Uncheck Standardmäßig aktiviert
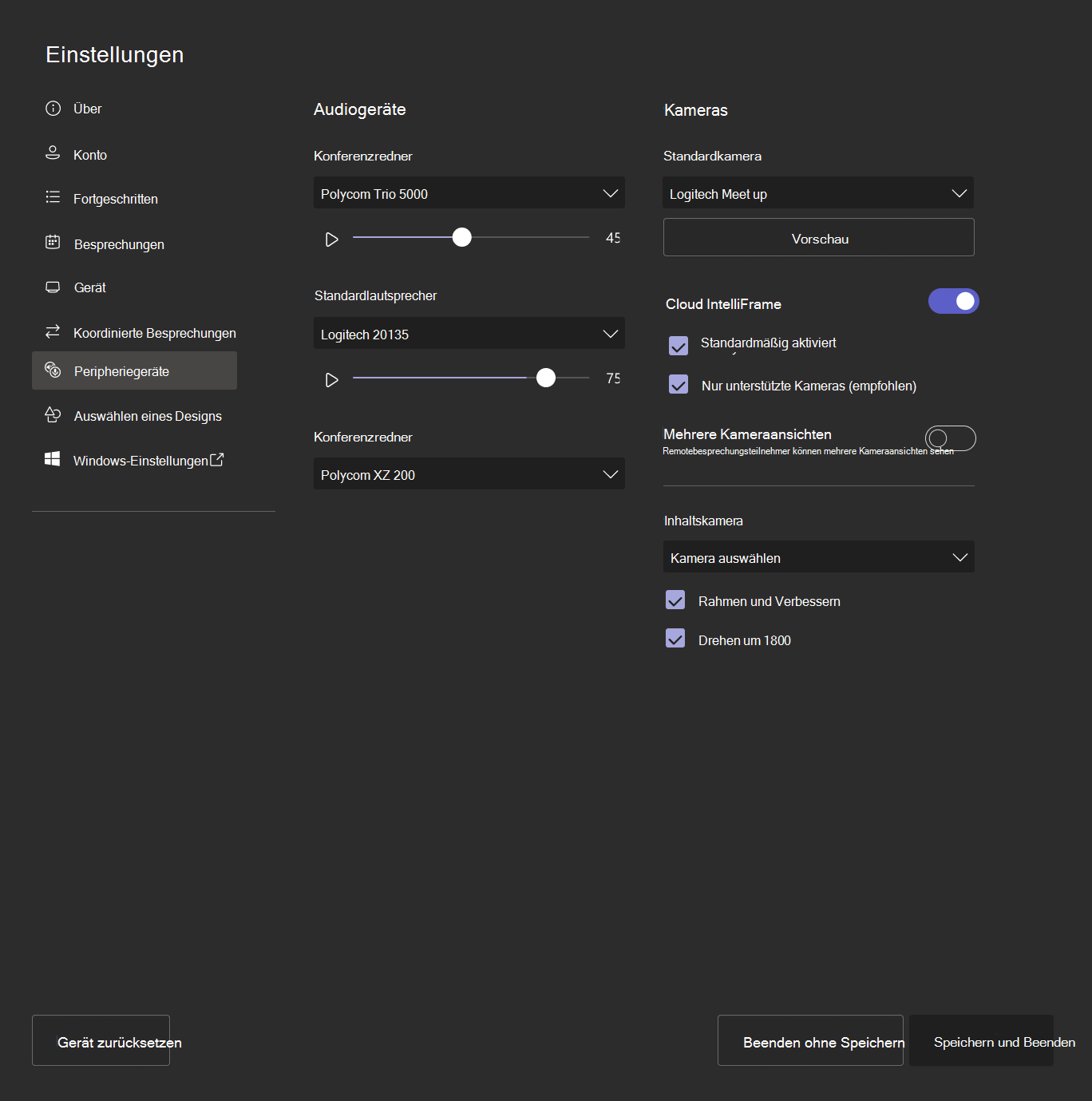The width and height of the screenshot is (1092, 1101). coord(679,346)
